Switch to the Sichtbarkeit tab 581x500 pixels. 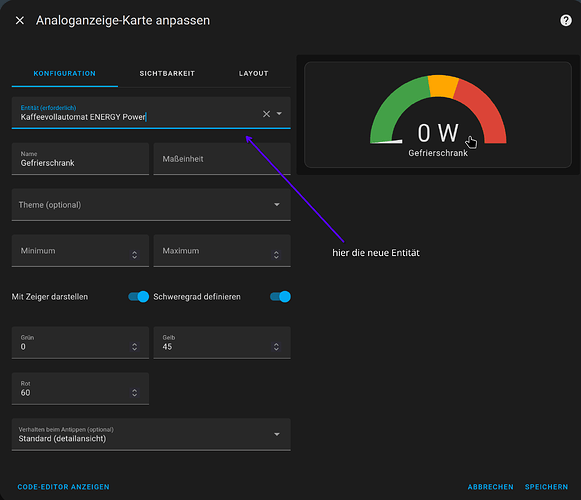click(x=167, y=73)
